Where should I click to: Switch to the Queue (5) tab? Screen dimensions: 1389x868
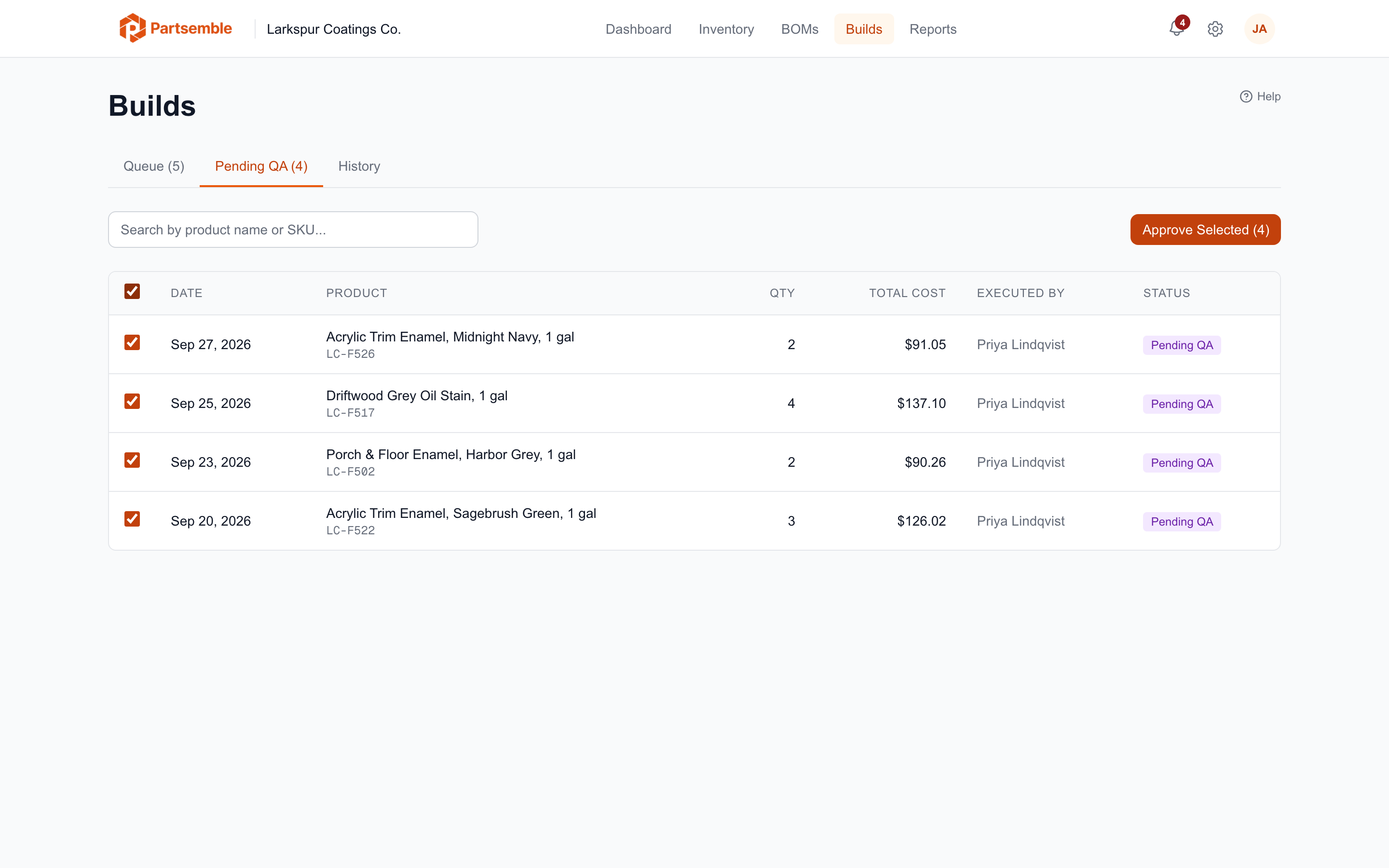(154, 166)
